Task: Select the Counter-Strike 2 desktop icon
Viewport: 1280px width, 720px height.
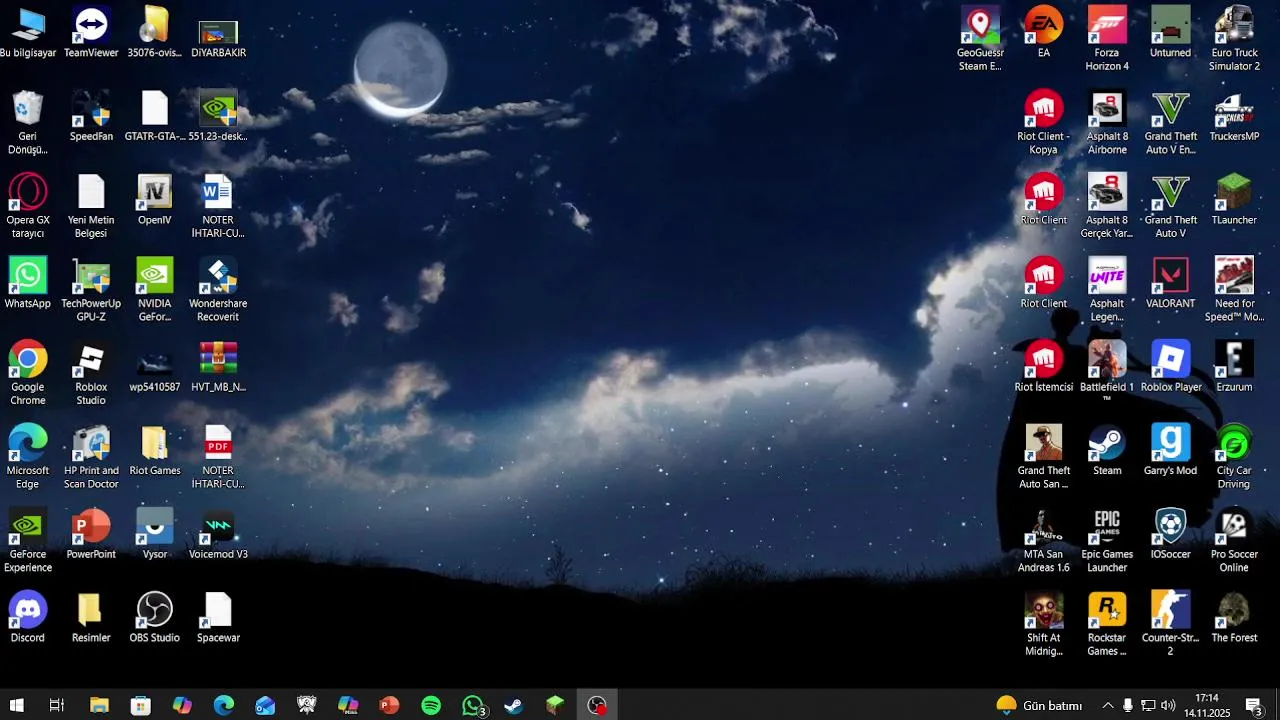Action: point(1171,624)
